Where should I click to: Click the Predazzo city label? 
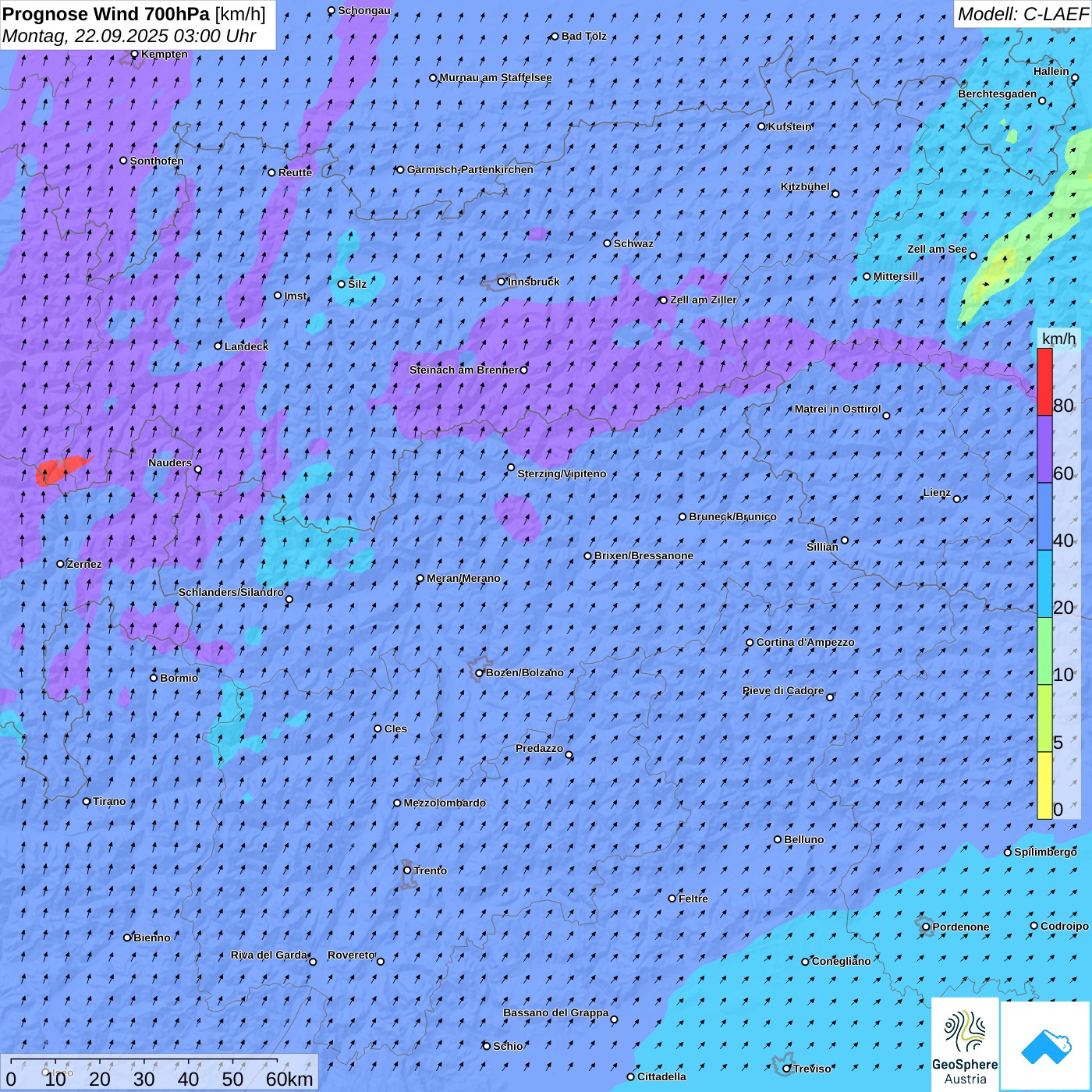tap(539, 748)
